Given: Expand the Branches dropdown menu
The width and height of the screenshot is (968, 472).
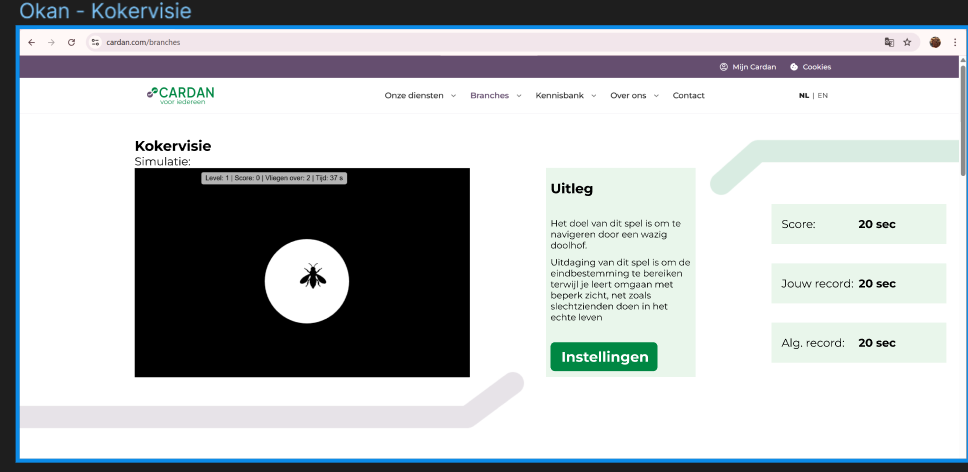Looking at the screenshot, I should pyautogui.click(x=495, y=96).
